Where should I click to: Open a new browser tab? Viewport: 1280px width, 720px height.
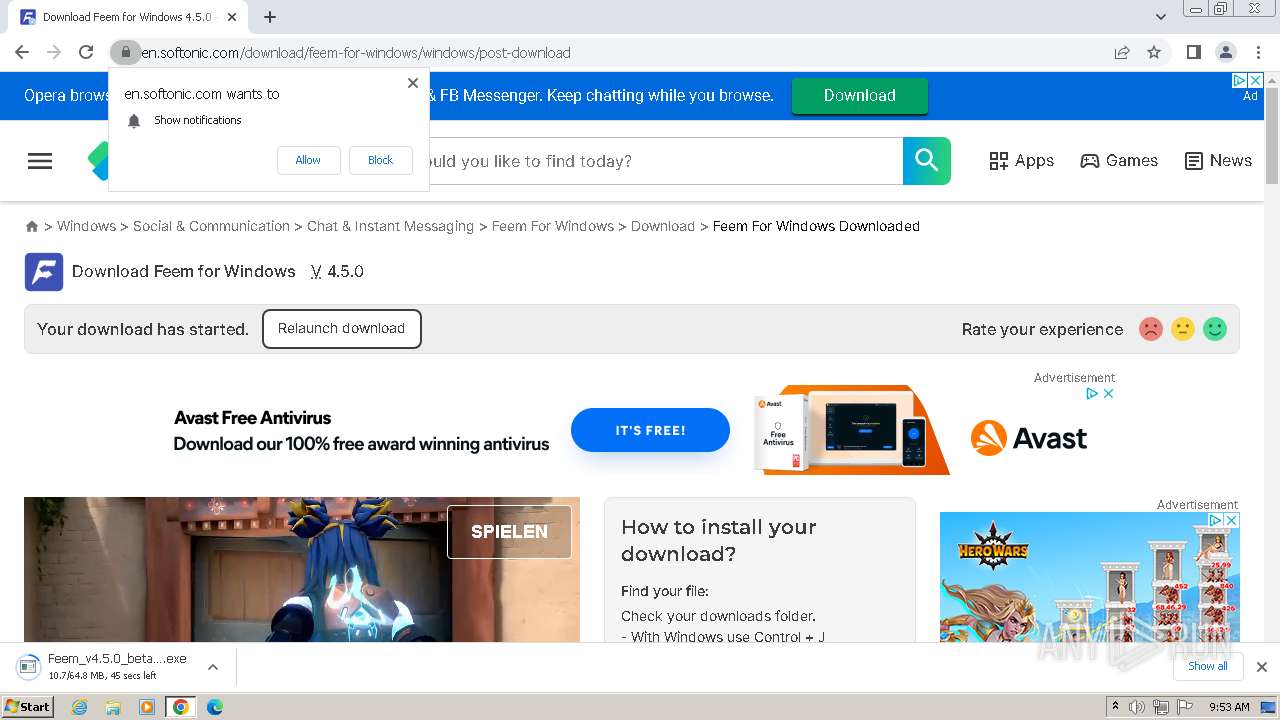270,17
